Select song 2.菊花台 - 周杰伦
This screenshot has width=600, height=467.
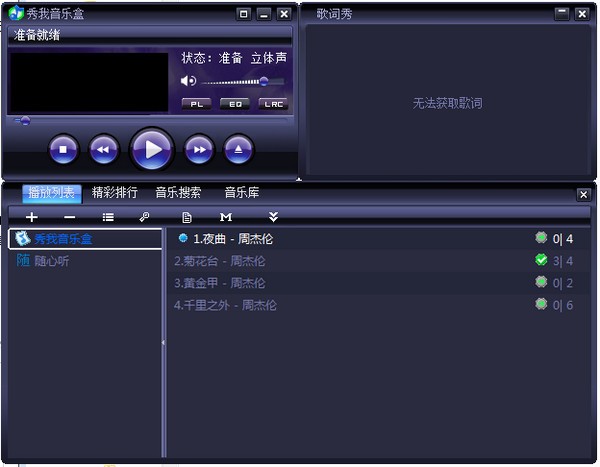[x=377, y=261]
